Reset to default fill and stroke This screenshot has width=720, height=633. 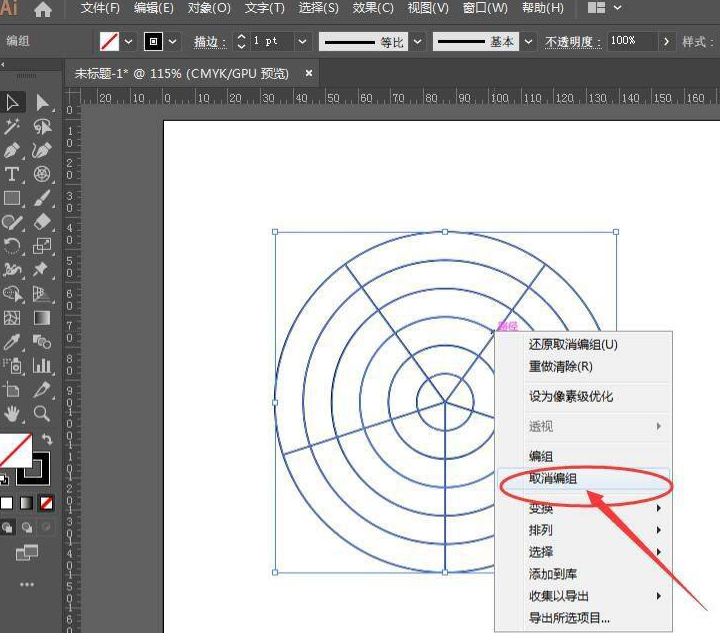pyautogui.click(x=4, y=480)
